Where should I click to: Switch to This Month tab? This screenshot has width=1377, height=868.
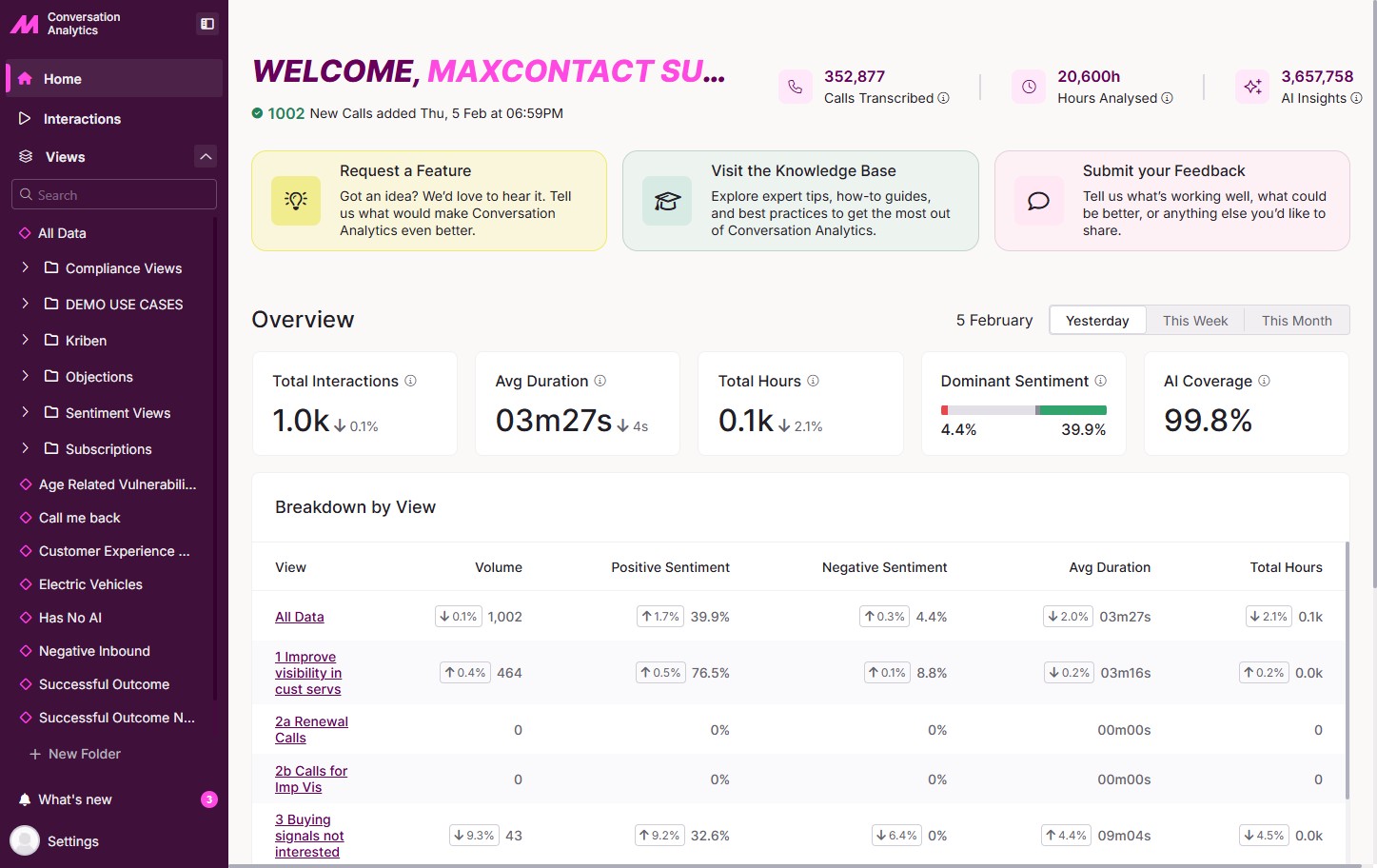[1297, 321]
